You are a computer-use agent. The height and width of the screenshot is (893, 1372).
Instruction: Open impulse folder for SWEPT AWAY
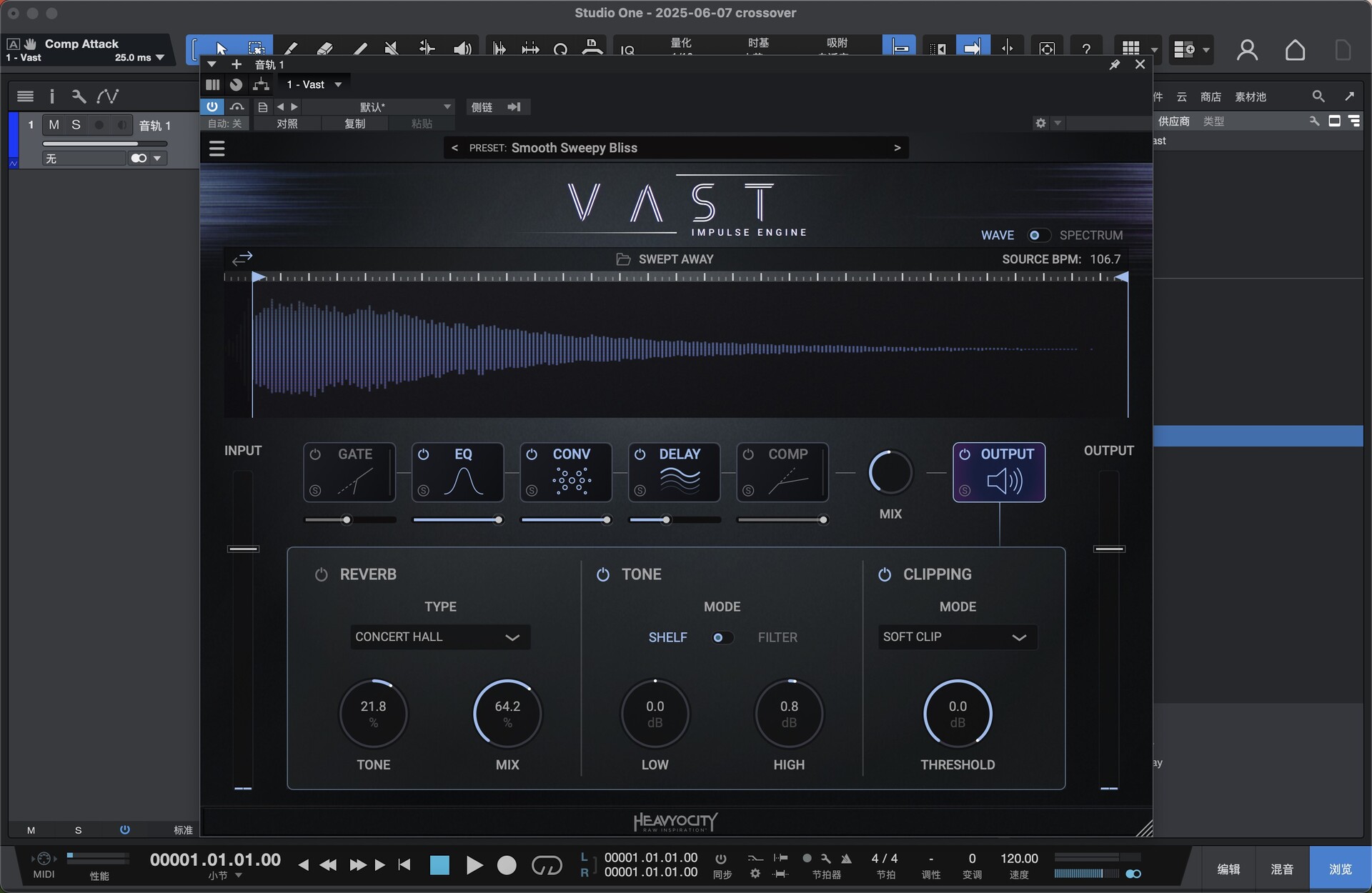[x=623, y=259]
